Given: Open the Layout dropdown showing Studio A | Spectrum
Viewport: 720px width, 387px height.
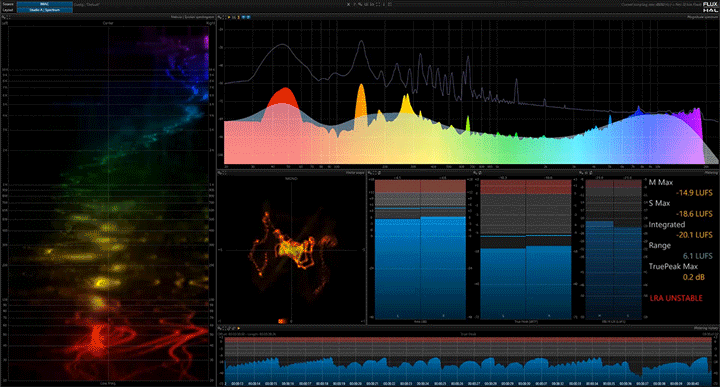Looking at the screenshot, I should pyautogui.click(x=45, y=10).
